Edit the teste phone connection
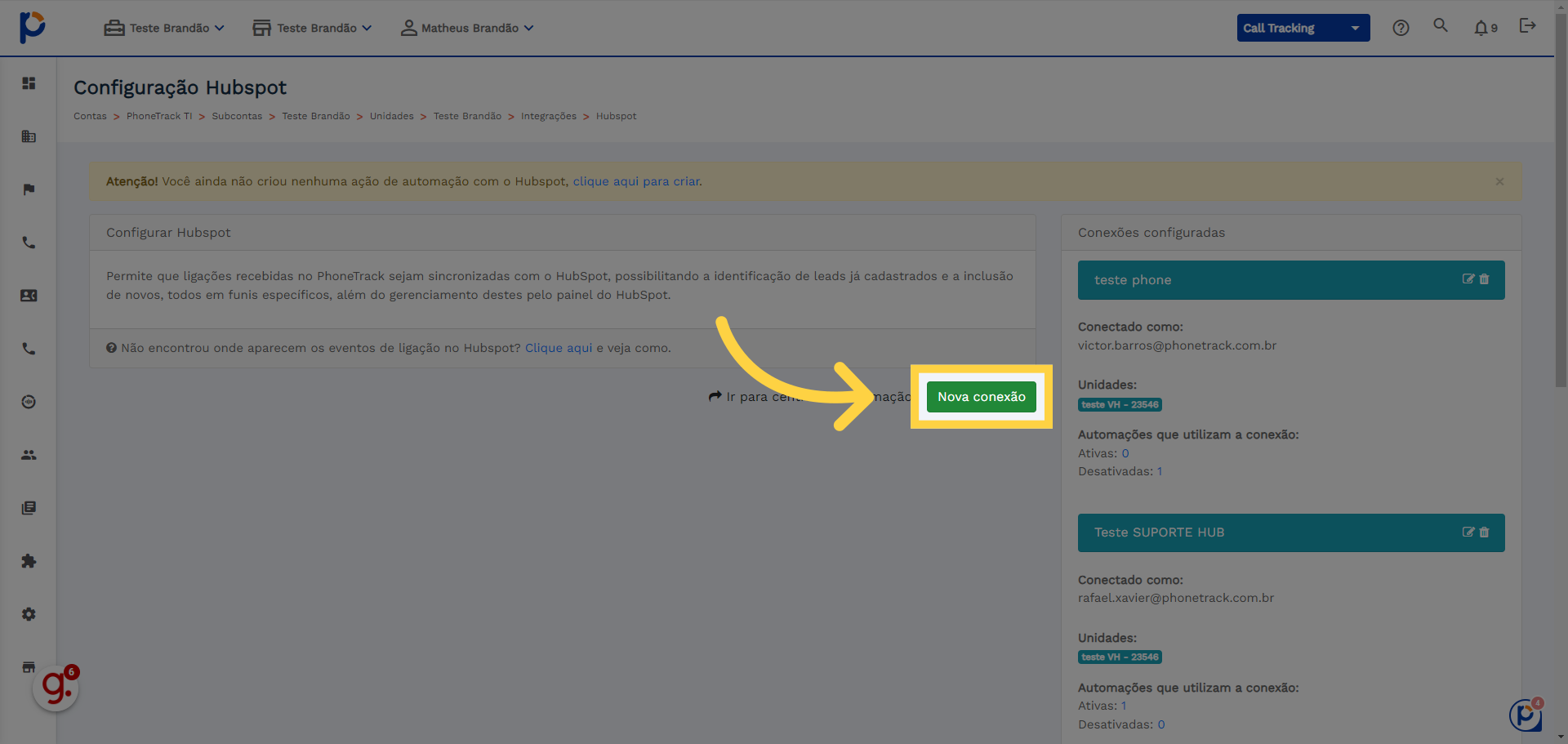This screenshot has height=744, width=1568. (1468, 279)
